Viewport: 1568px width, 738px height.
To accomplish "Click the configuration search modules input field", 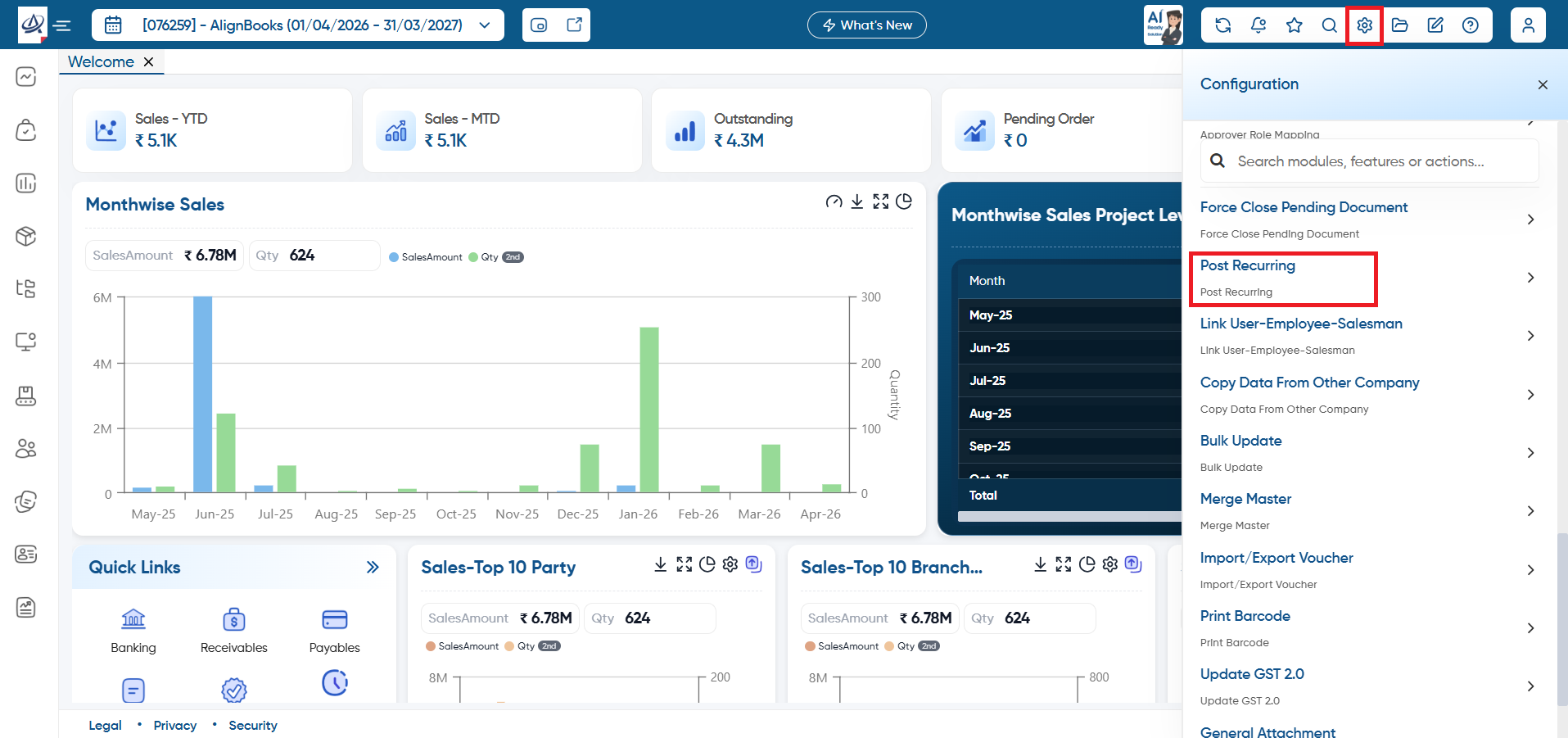I will click(x=1369, y=161).
